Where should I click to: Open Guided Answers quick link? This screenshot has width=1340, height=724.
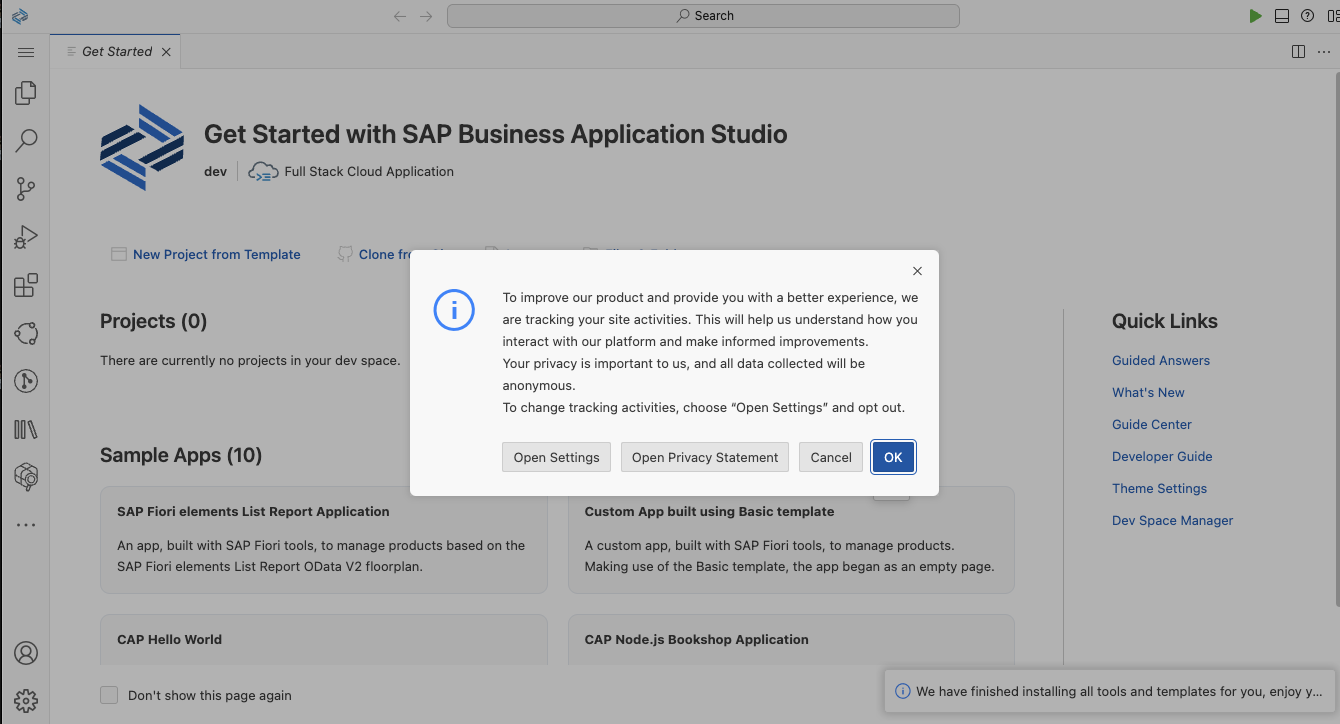(x=1161, y=360)
